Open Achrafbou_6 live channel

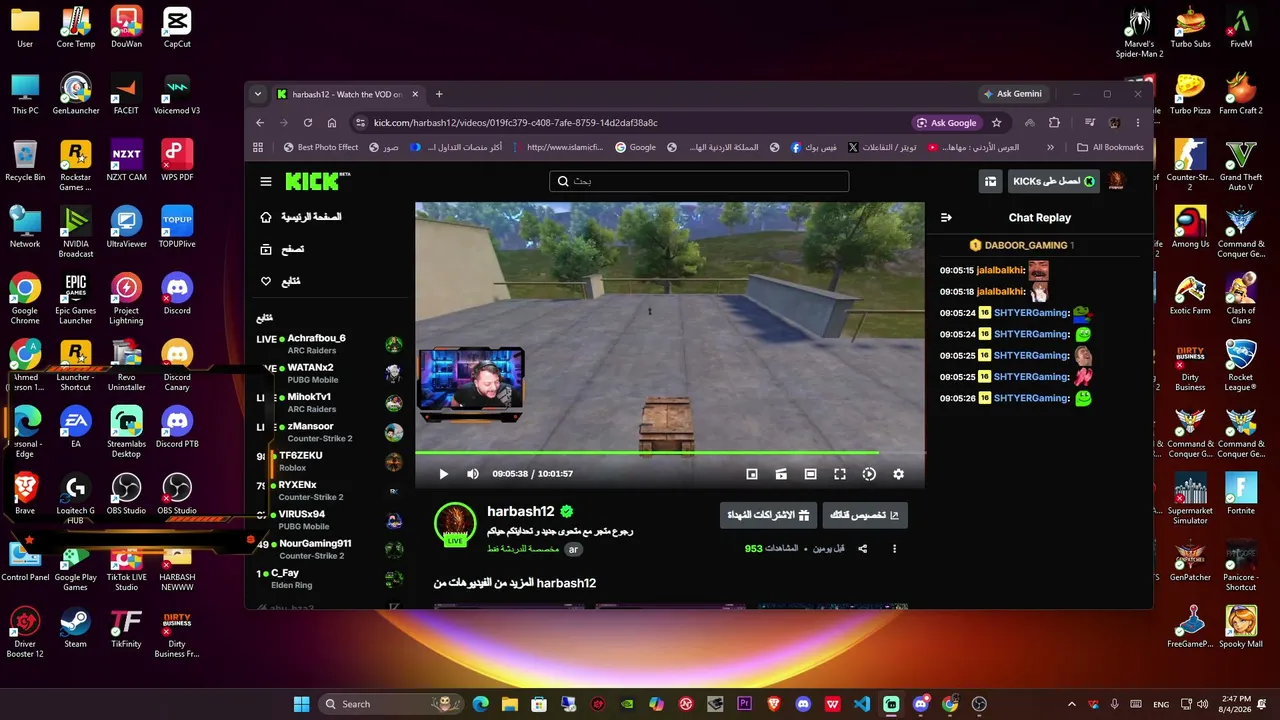tap(330, 344)
